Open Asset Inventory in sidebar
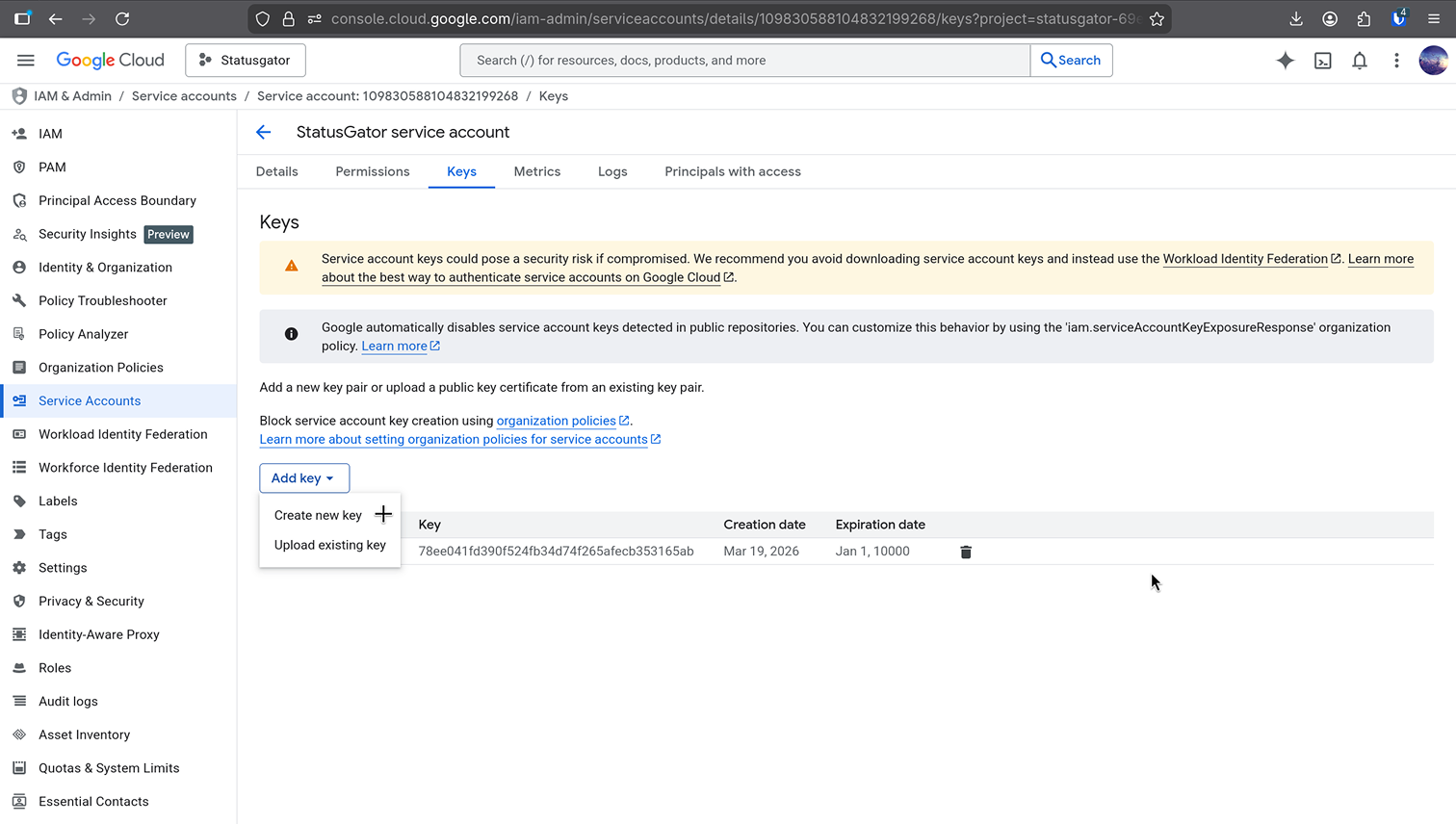This screenshot has height=824, width=1456. [x=118, y=734]
